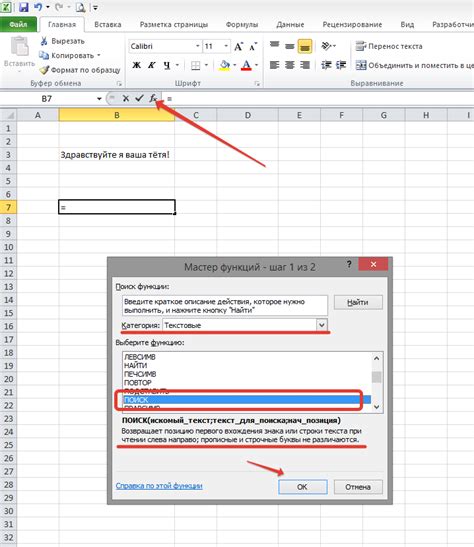
Task: Toggle Bold (Ж) formatting
Action: point(136,65)
